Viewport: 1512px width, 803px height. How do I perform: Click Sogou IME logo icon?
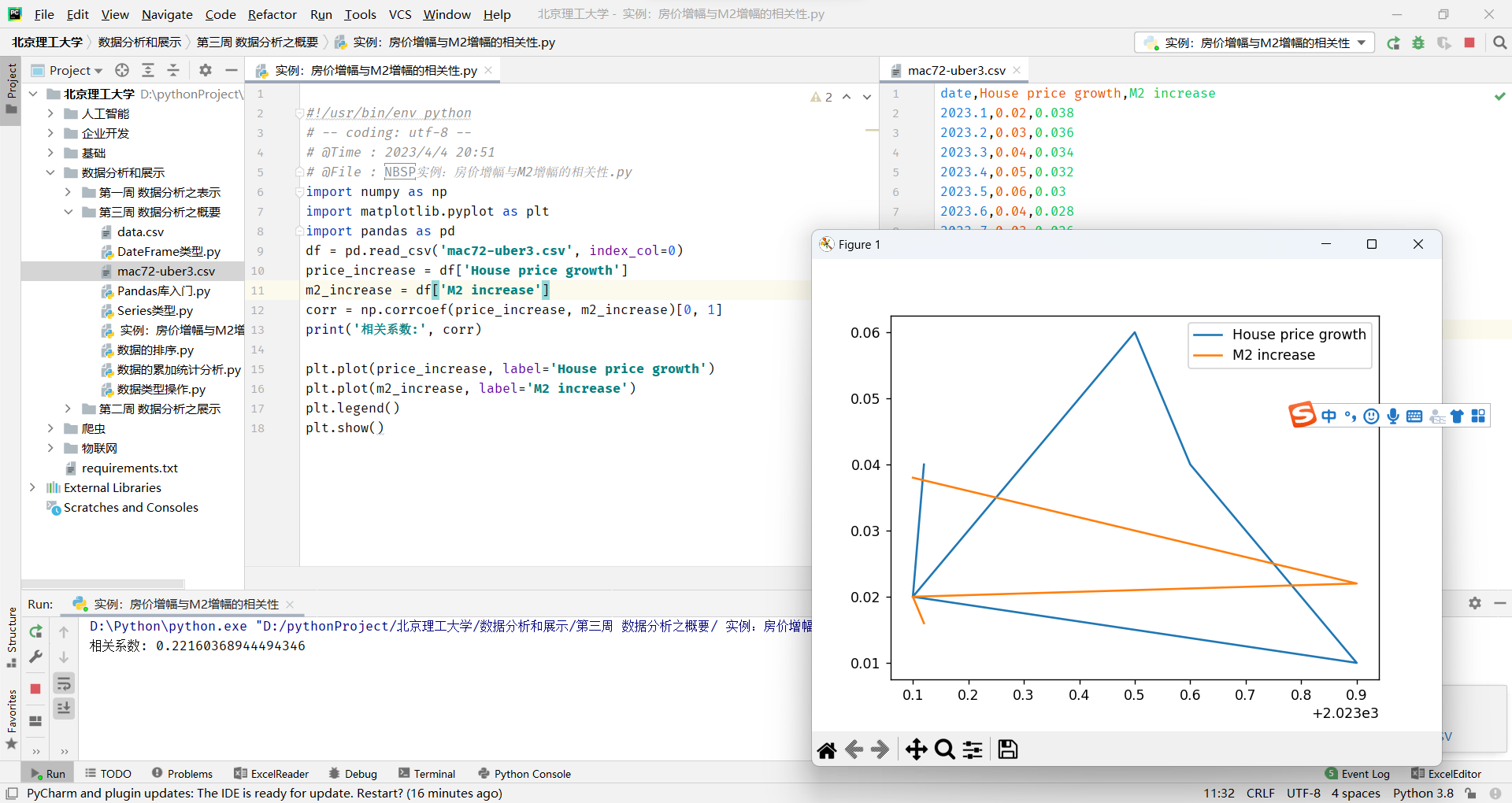(x=1303, y=414)
